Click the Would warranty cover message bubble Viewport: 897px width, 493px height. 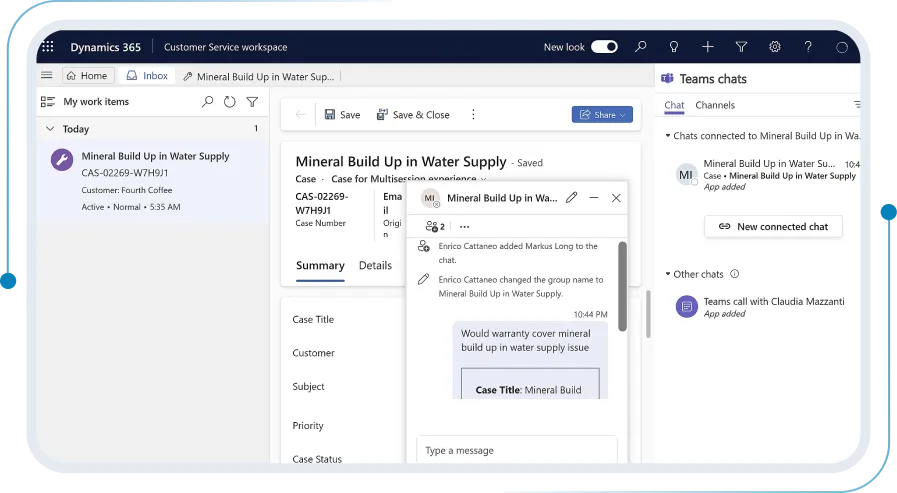(x=530, y=360)
